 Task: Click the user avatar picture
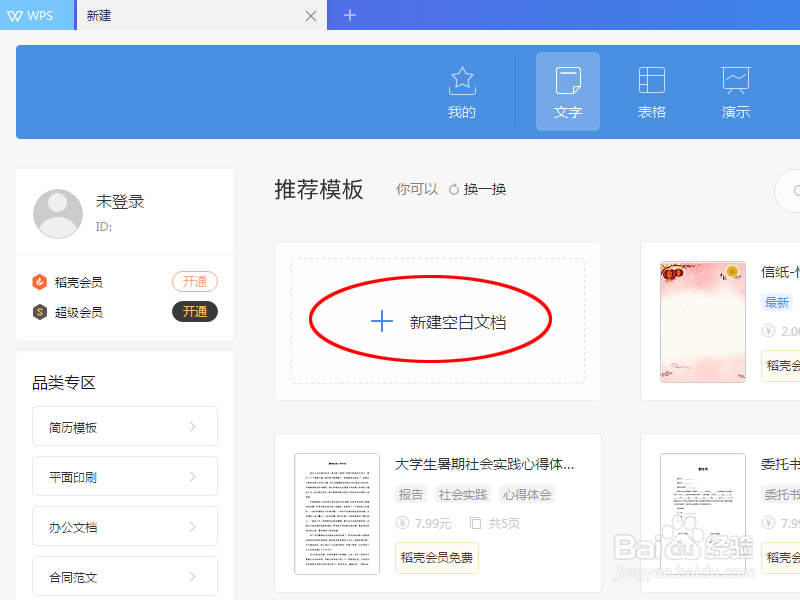(58, 214)
